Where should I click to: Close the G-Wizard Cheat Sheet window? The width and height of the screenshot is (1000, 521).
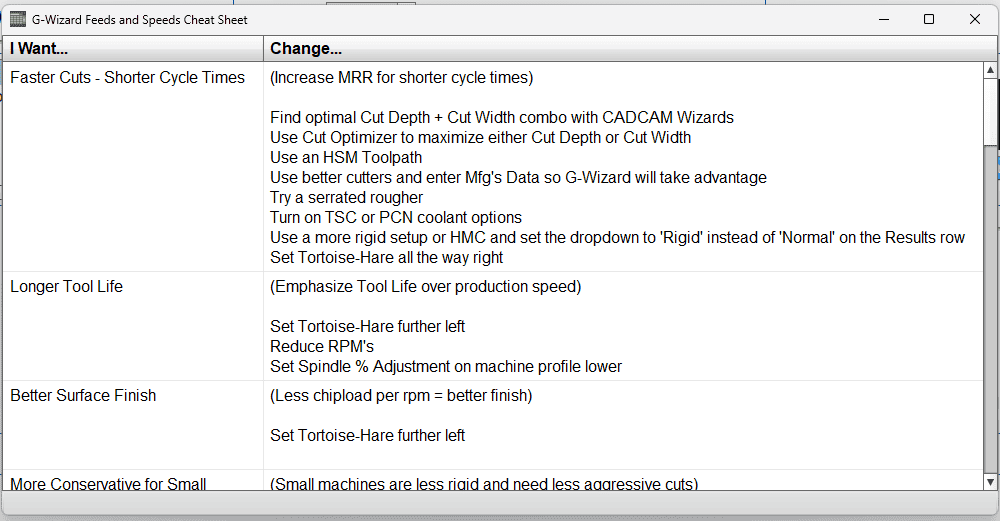pos(975,19)
